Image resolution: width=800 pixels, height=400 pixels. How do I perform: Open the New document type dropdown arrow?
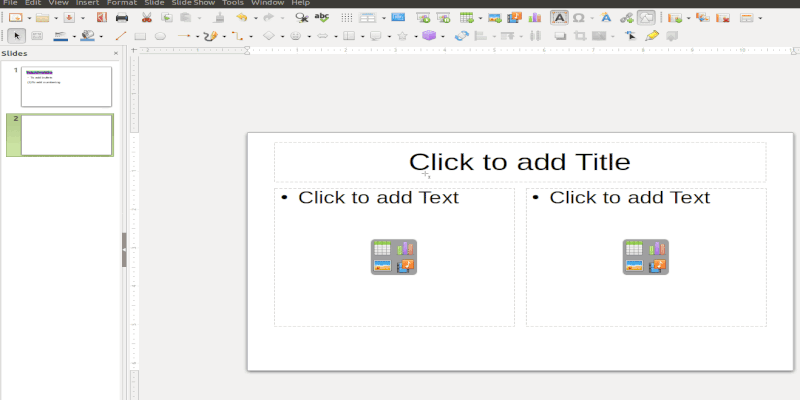click(x=29, y=18)
